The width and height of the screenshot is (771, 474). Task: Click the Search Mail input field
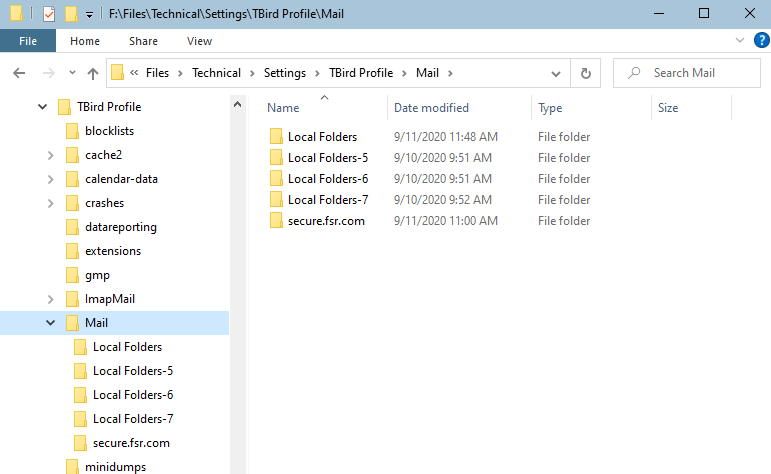tap(687, 73)
